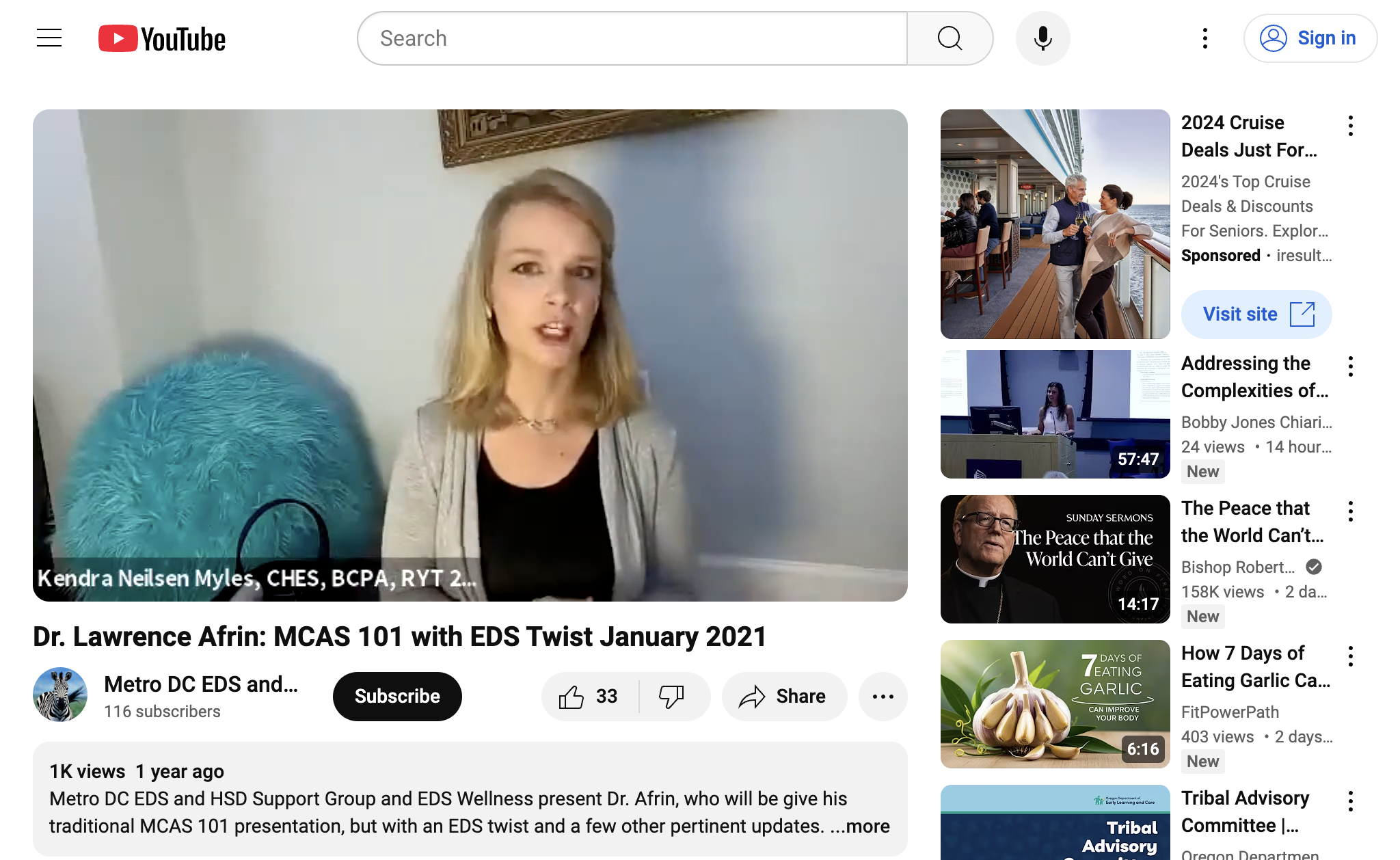Click the main video player
Viewport: 1400px width, 860px height.
(x=470, y=355)
